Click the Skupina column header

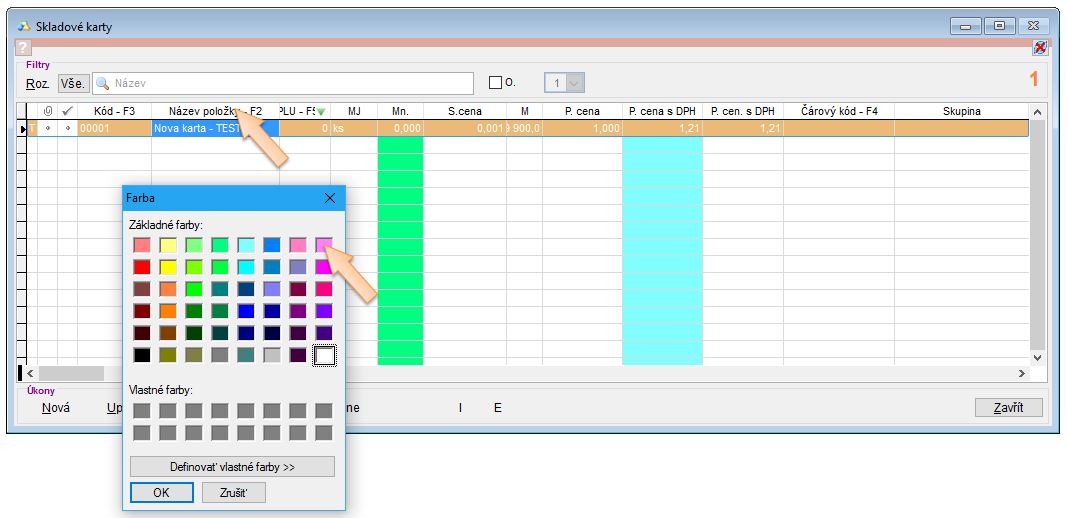click(961, 111)
